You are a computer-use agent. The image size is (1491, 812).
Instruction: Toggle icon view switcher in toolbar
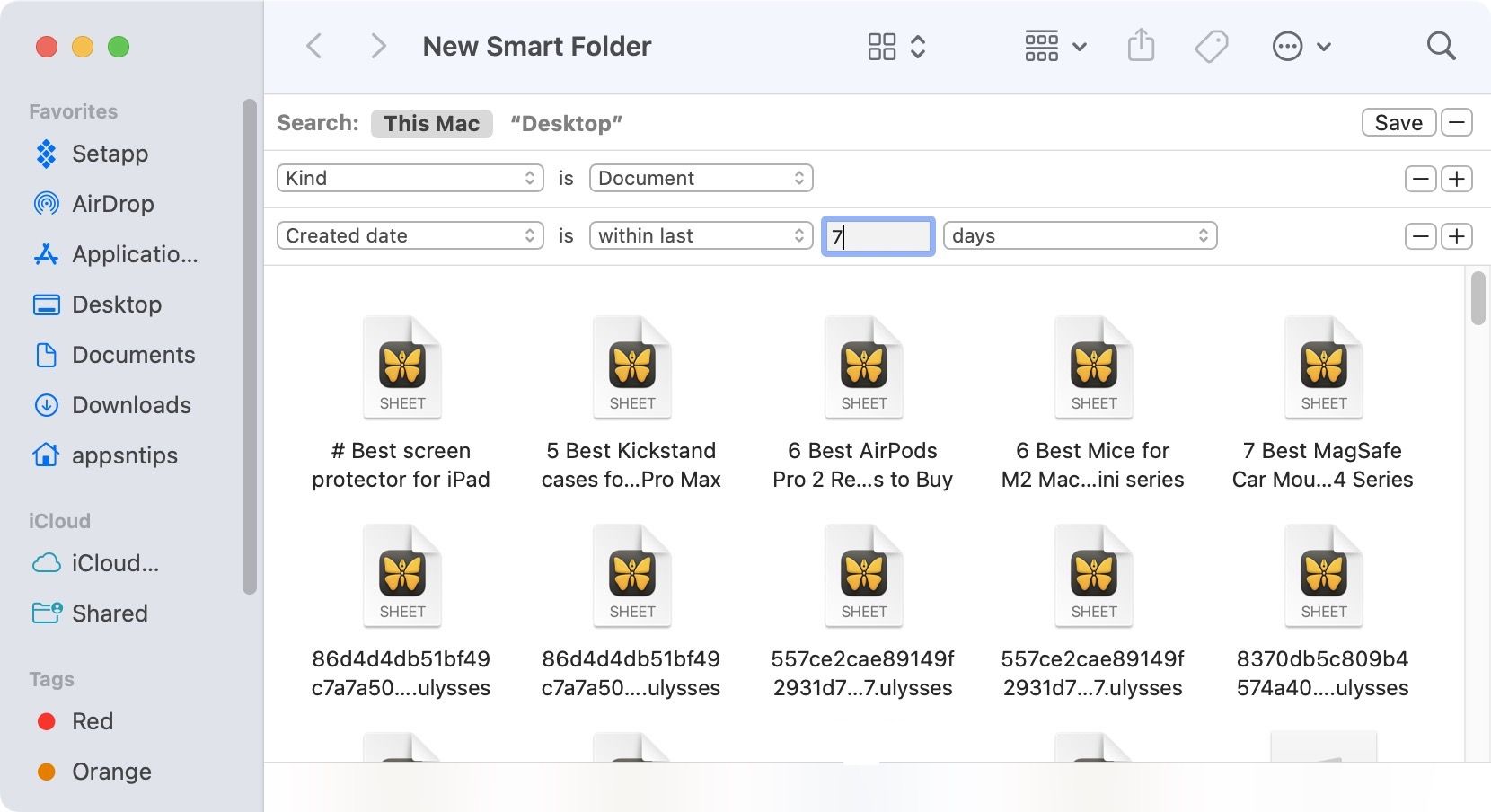coord(895,46)
